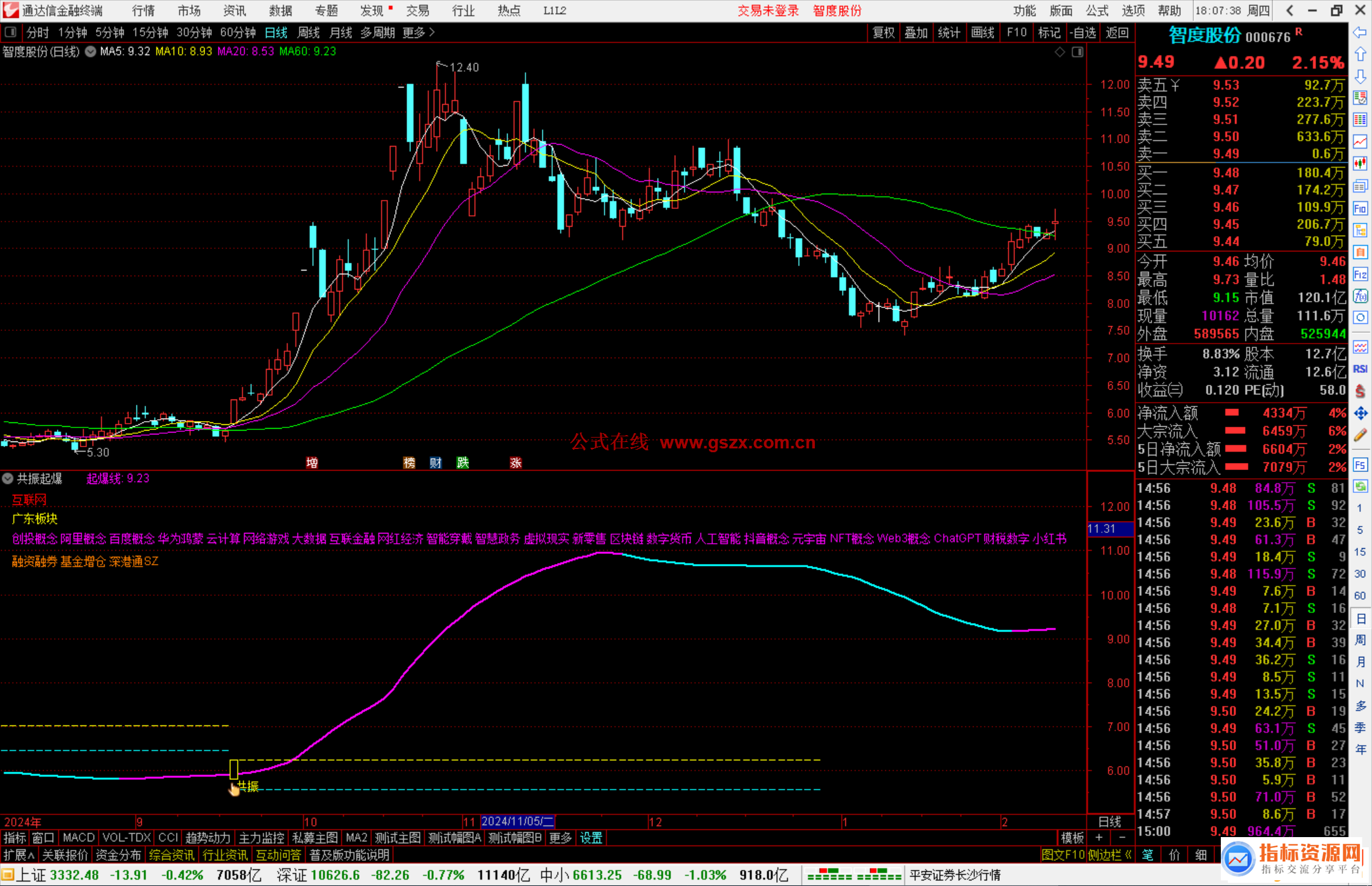Click the FS sidebar icon
This screenshot has height=886, width=1372.
pyautogui.click(x=1360, y=465)
